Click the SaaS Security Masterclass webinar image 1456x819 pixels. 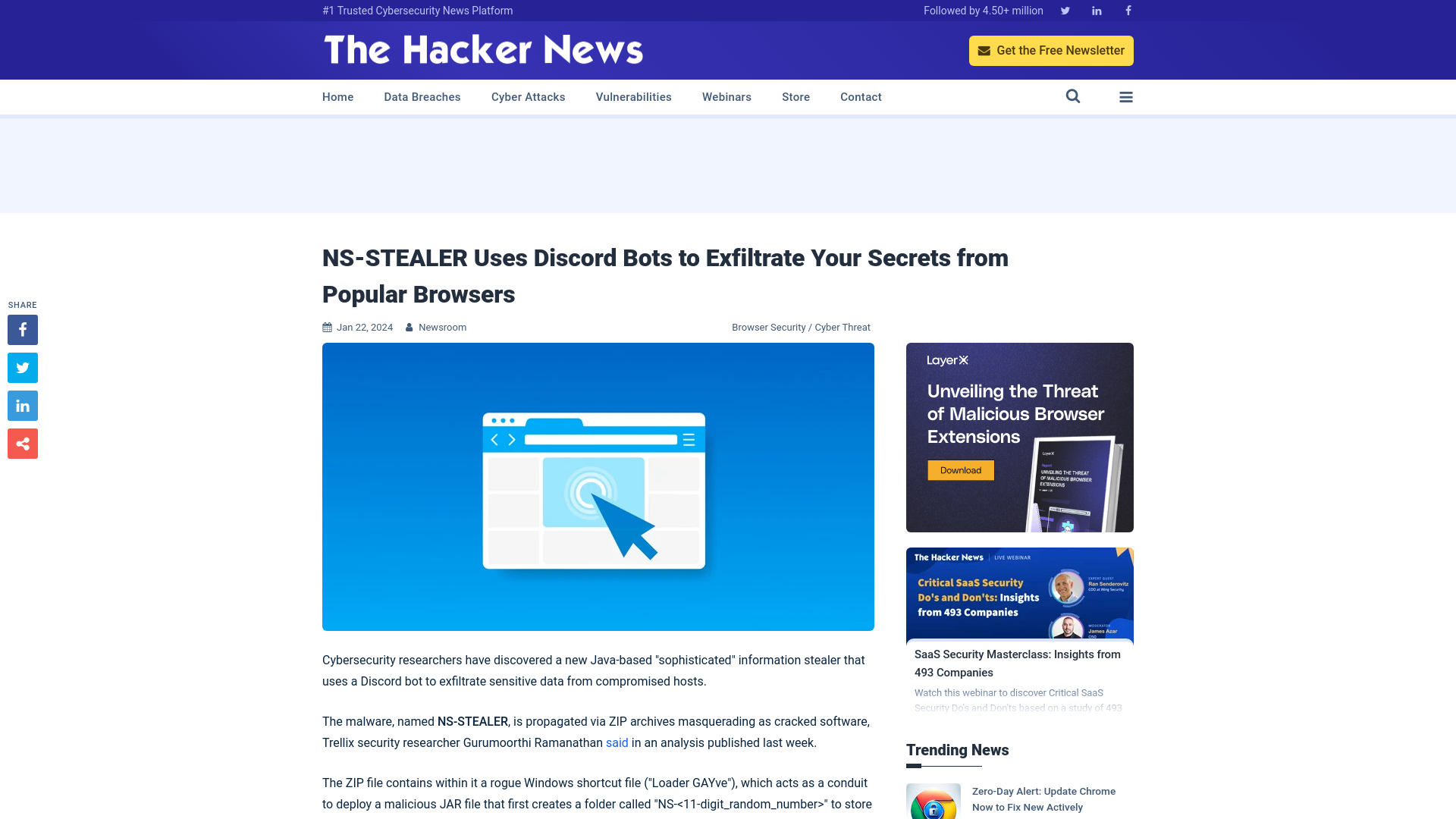click(1019, 593)
